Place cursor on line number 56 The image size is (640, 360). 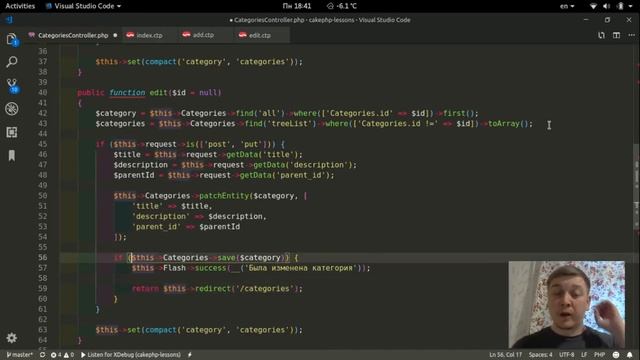coord(42,258)
